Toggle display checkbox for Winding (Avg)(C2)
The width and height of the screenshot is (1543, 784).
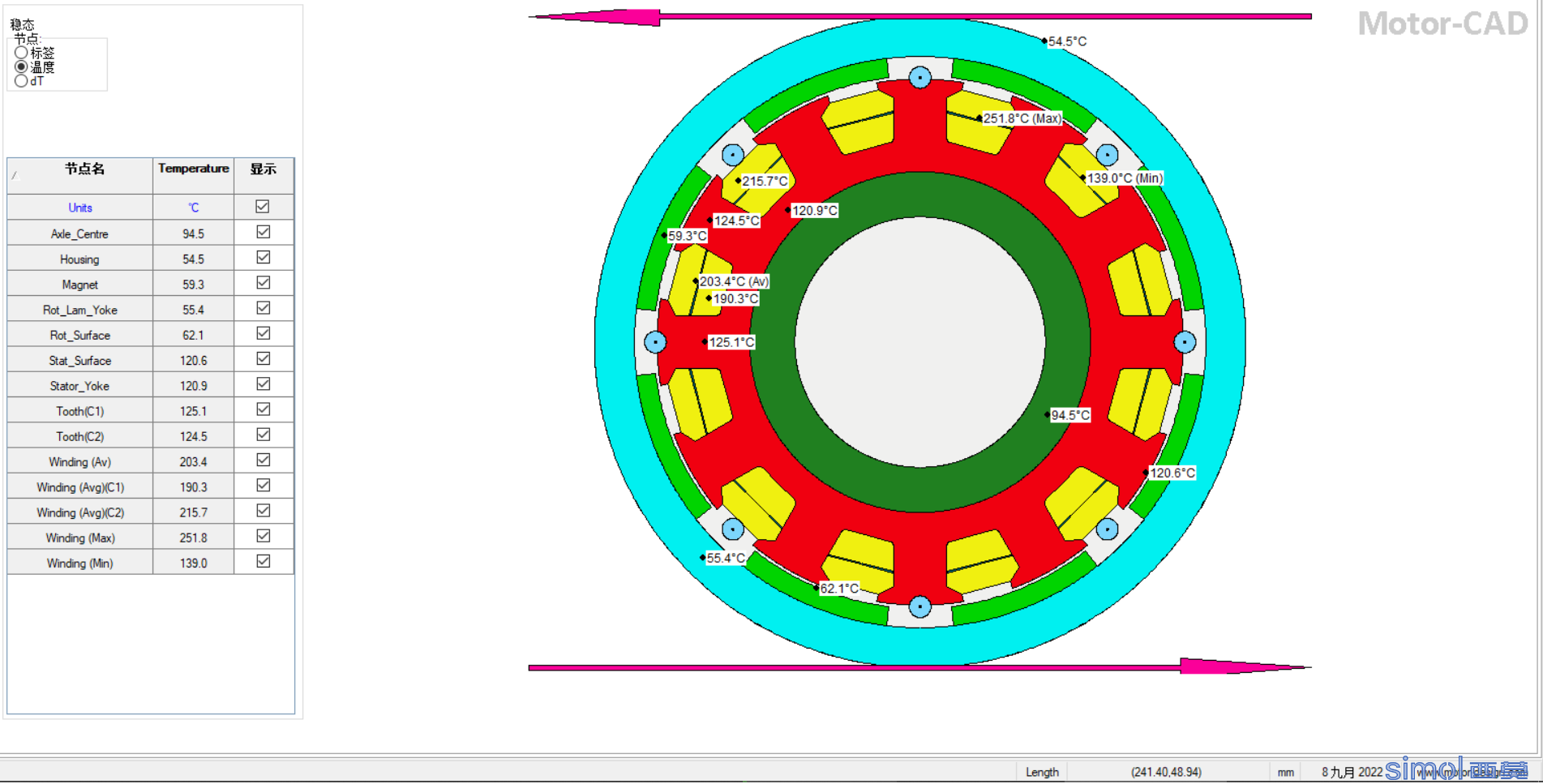click(x=263, y=511)
